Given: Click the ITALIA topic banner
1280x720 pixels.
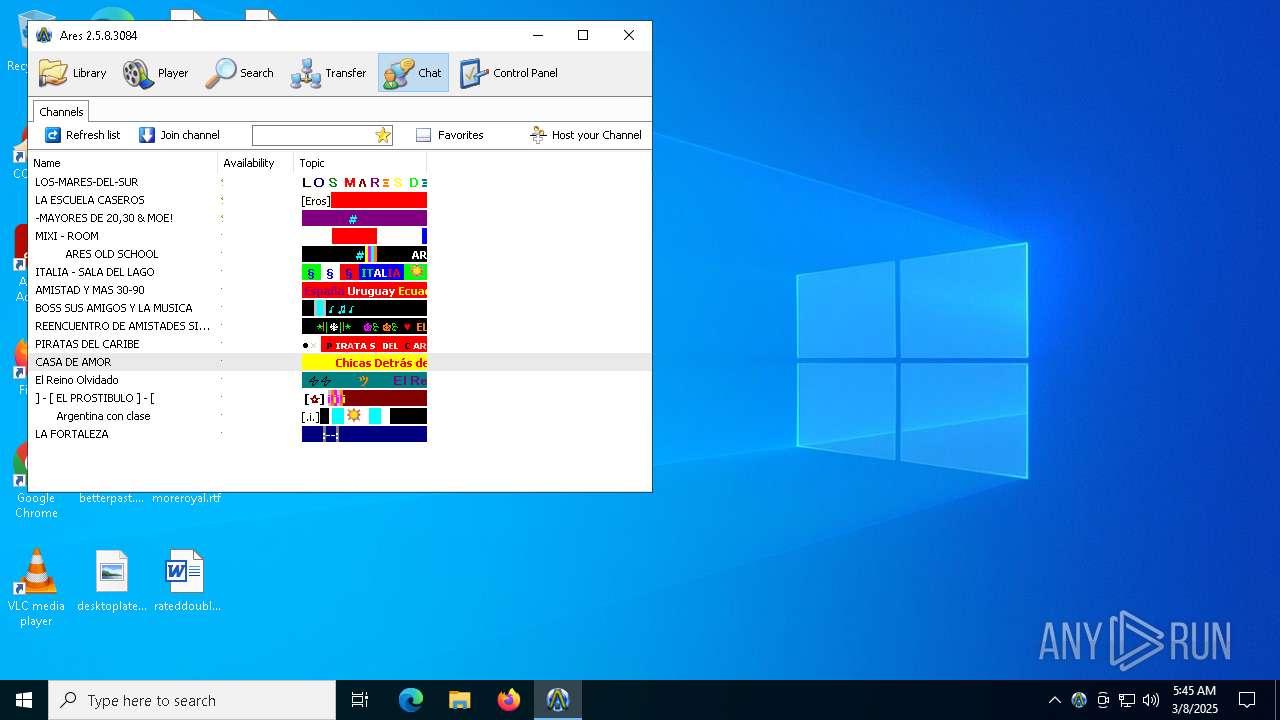Looking at the screenshot, I should pos(364,272).
